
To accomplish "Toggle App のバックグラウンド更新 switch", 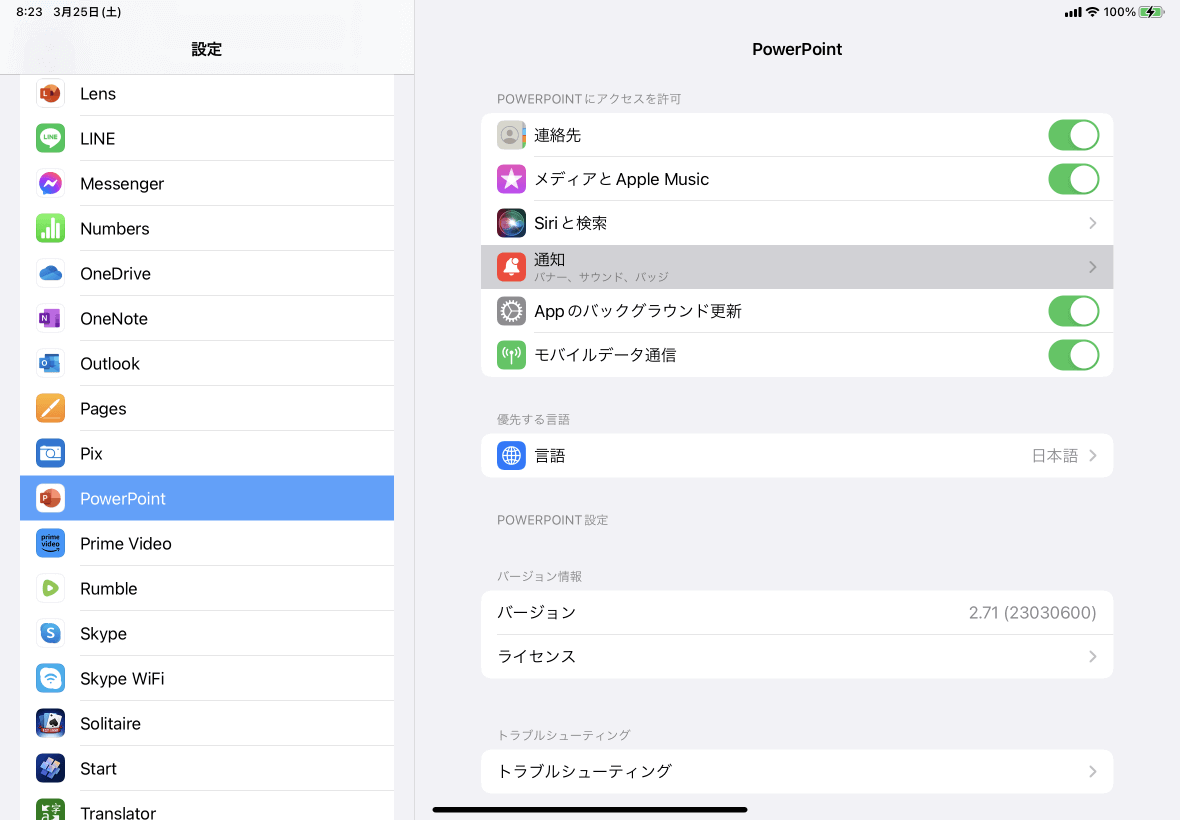I will click(1073, 311).
